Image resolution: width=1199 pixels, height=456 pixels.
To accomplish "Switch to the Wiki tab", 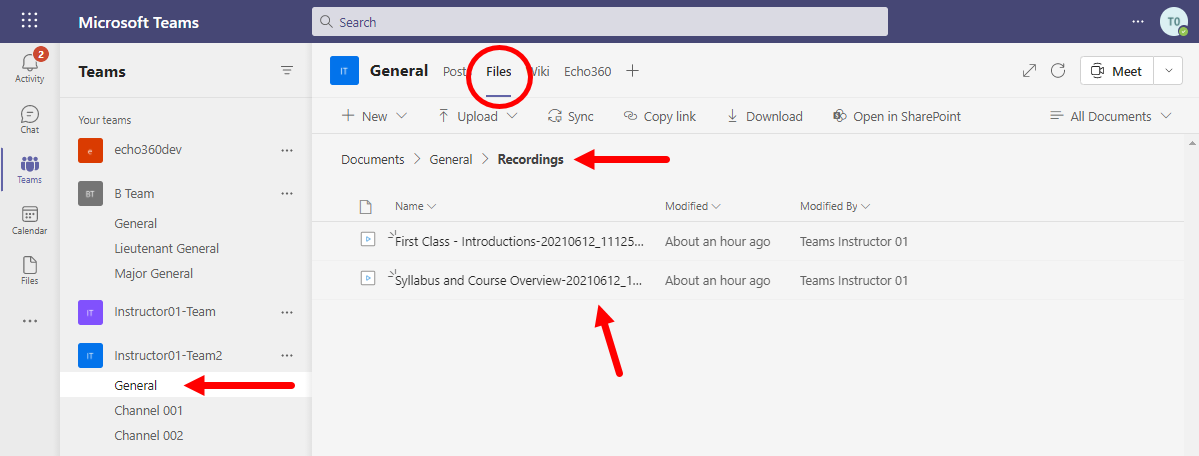I will (x=539, y=72).
